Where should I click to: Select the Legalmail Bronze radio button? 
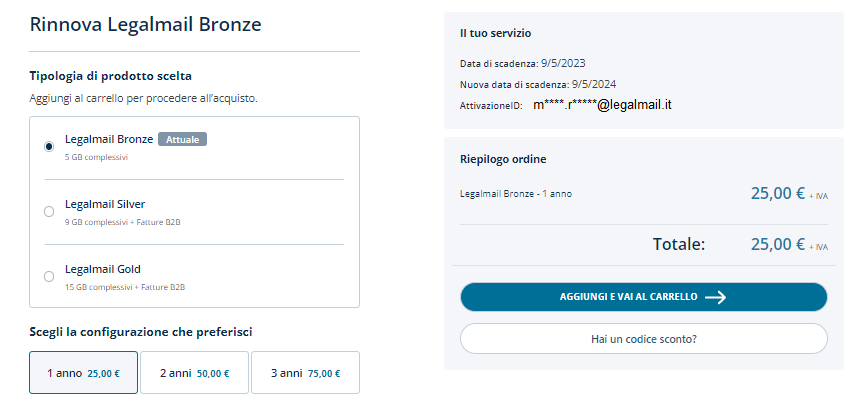pos(49,146)
